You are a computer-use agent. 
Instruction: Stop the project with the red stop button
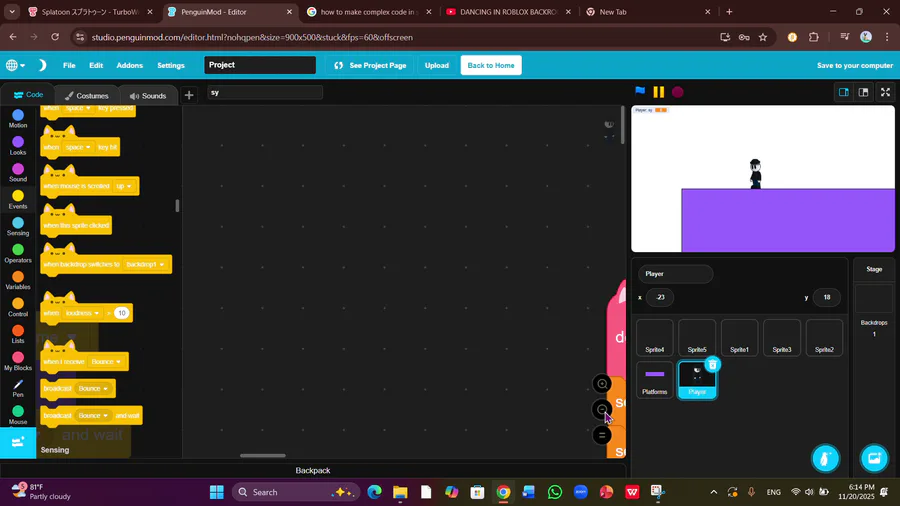point(677,92)
